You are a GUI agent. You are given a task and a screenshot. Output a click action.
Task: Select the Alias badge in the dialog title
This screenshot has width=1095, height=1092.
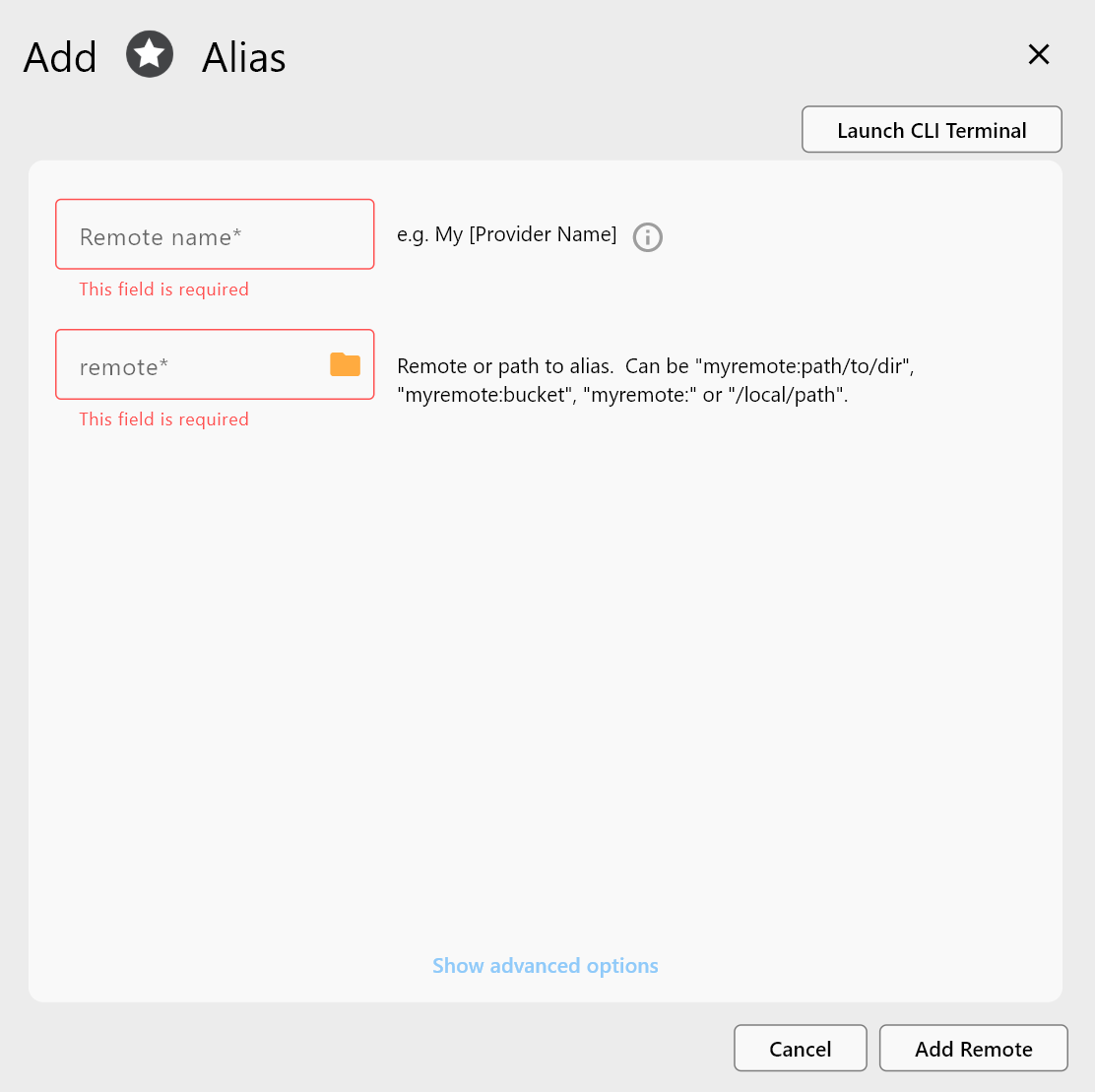click(x=149, y=54)
